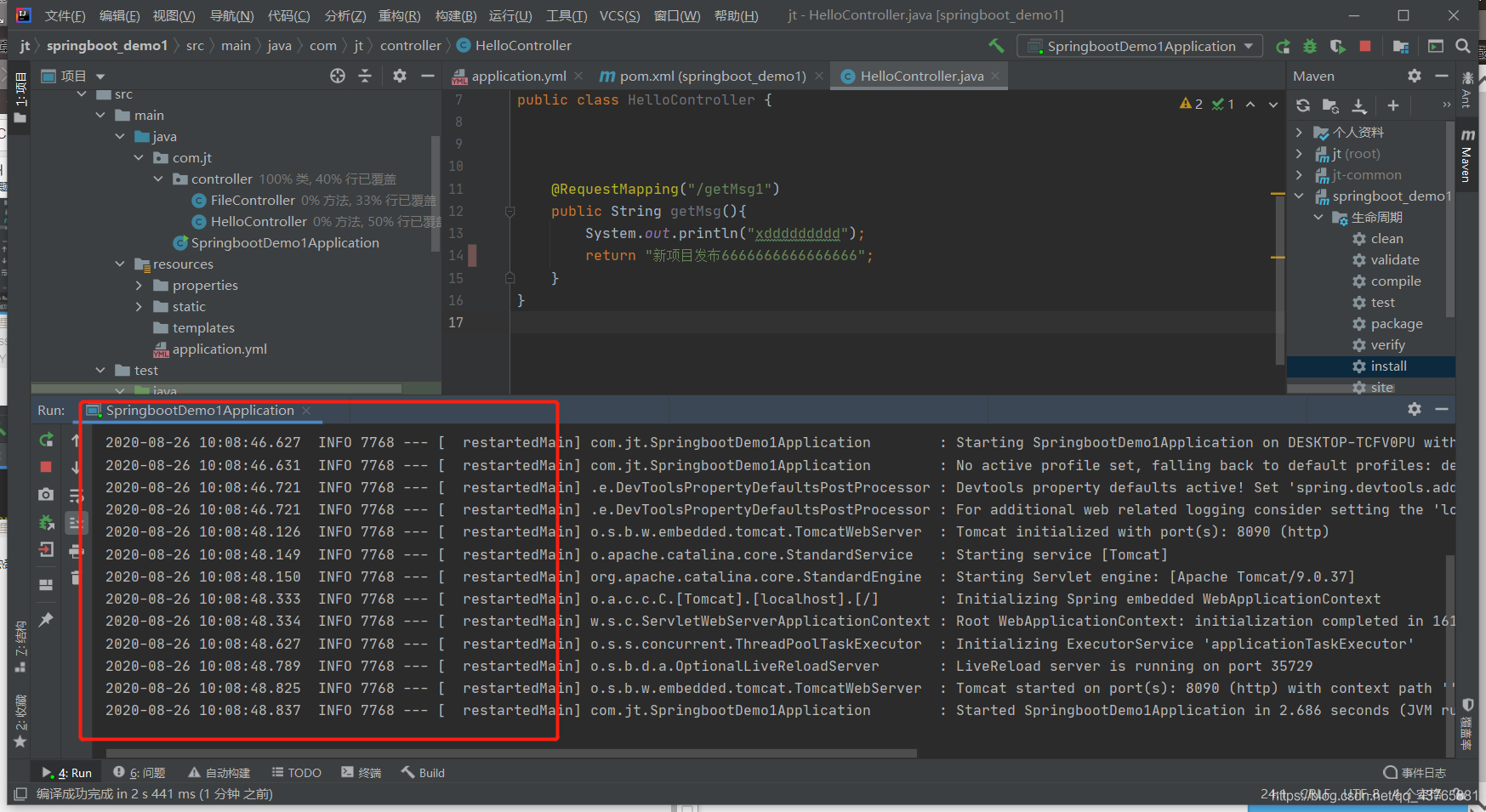
Task: Collapse the controller package node
Action: (158, 179)
